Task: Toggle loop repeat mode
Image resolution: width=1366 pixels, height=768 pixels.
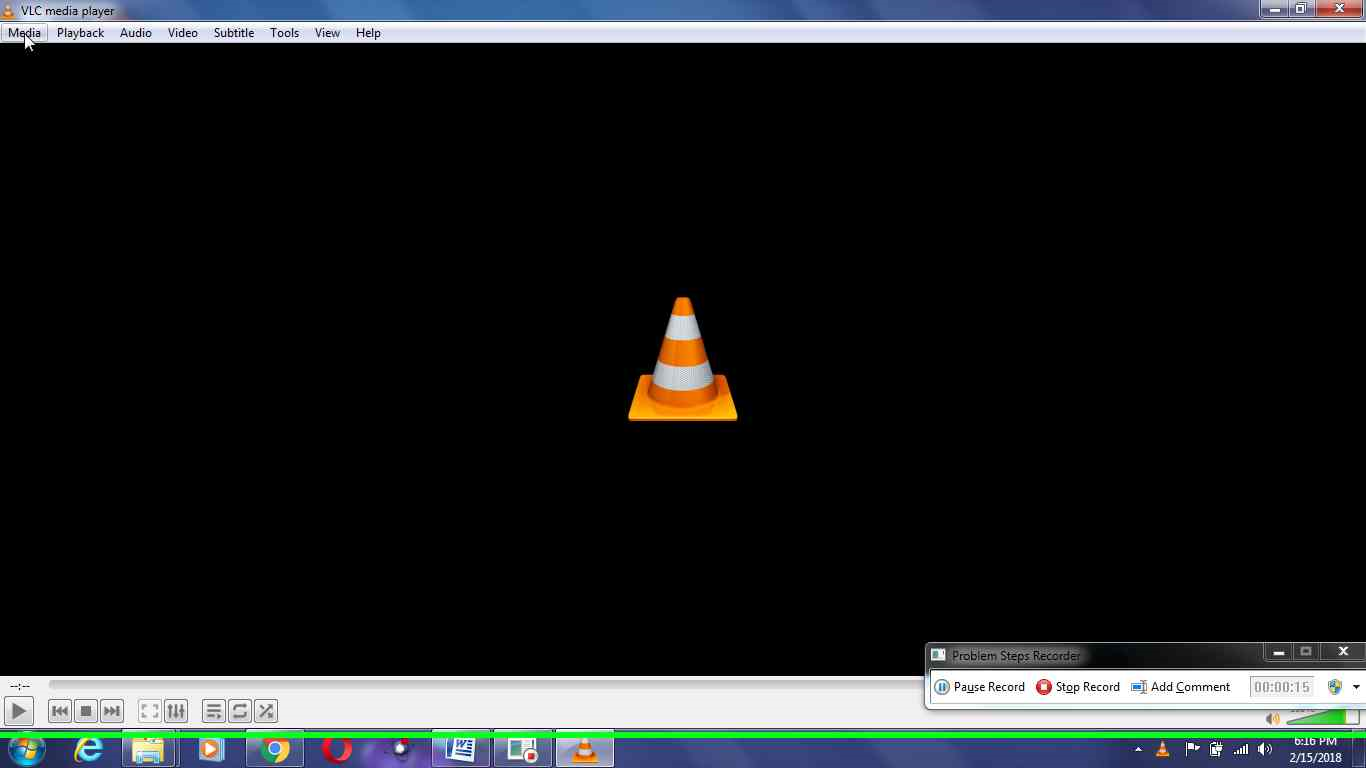Action: (240, 711)
